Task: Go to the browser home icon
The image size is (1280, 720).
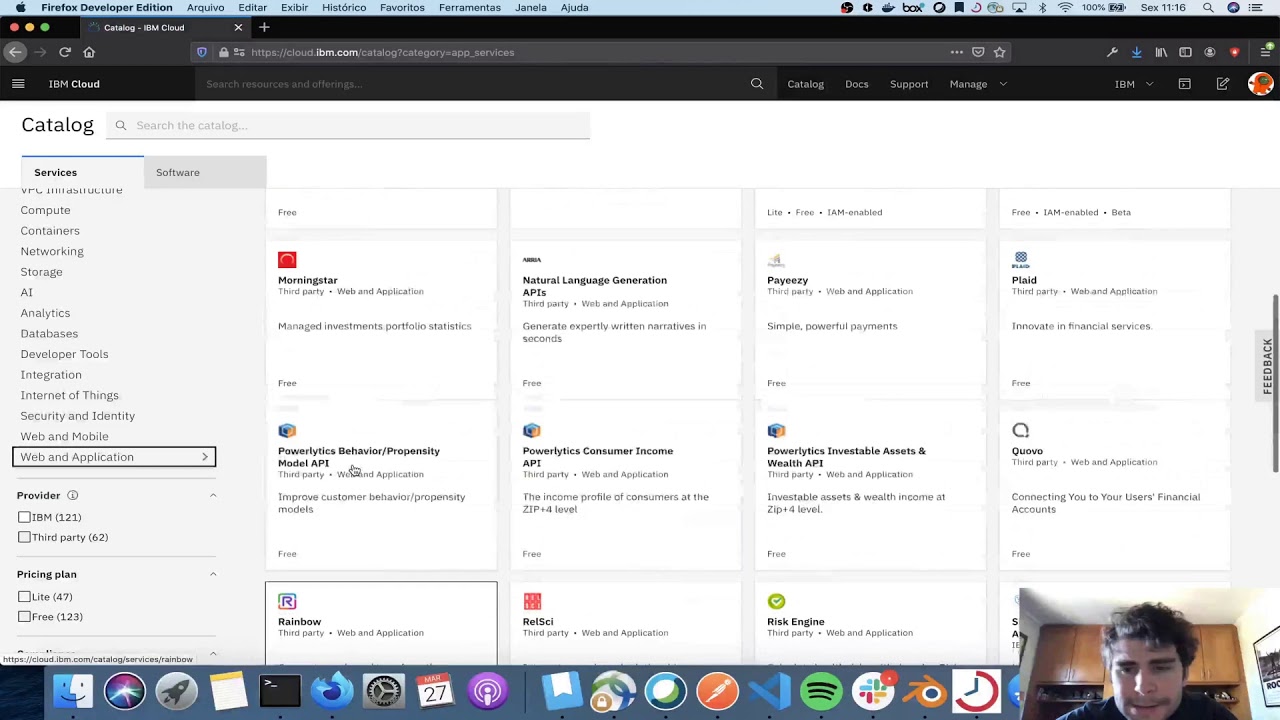Action: 89,52
